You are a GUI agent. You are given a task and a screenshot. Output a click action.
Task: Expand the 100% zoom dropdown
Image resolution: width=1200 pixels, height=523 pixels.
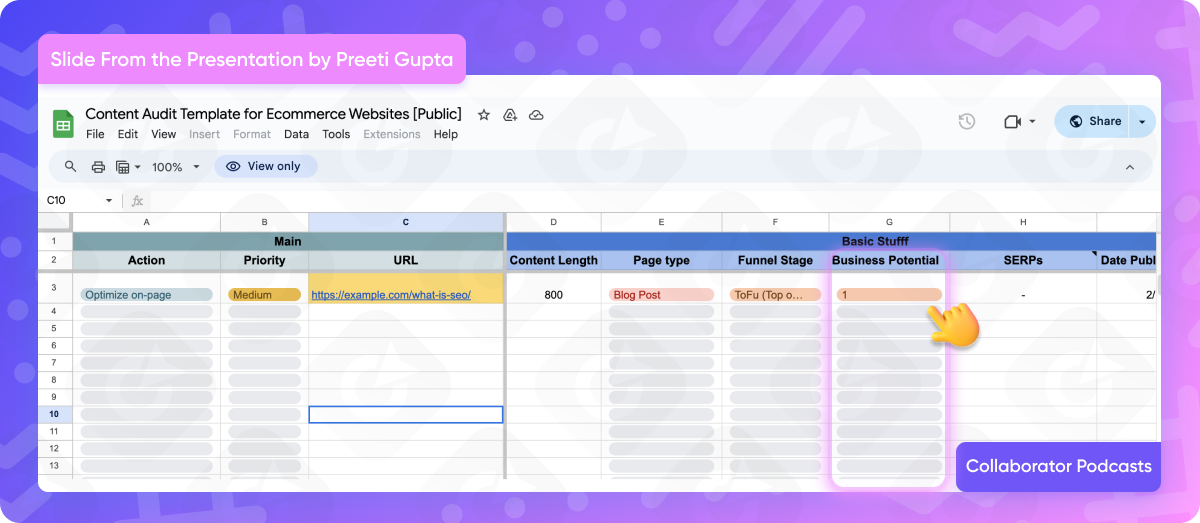click(x=176, y=167)
